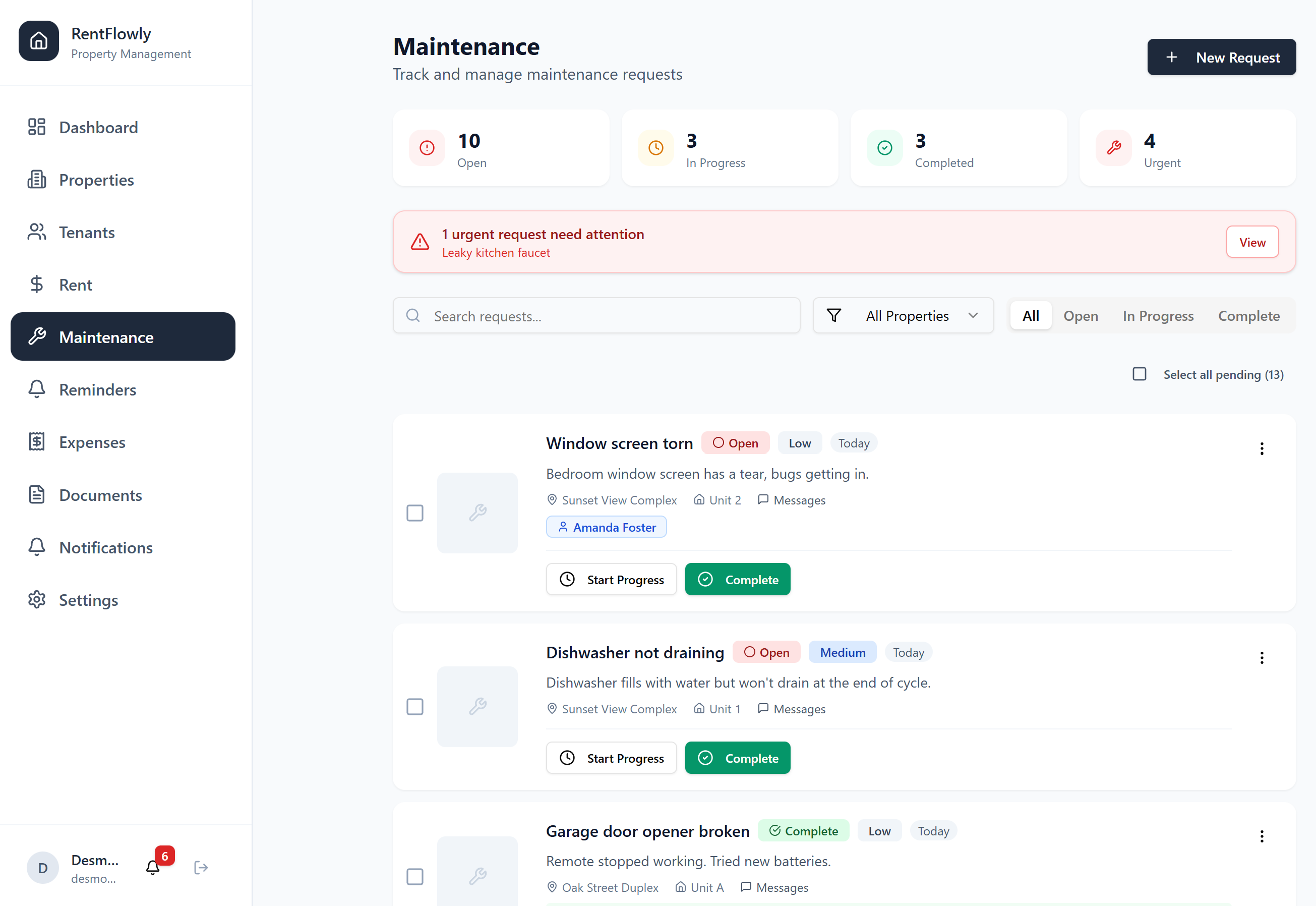
Task: Open options menu for Window screen torn
Action: pyautogui.click(x=1261, y=448)
